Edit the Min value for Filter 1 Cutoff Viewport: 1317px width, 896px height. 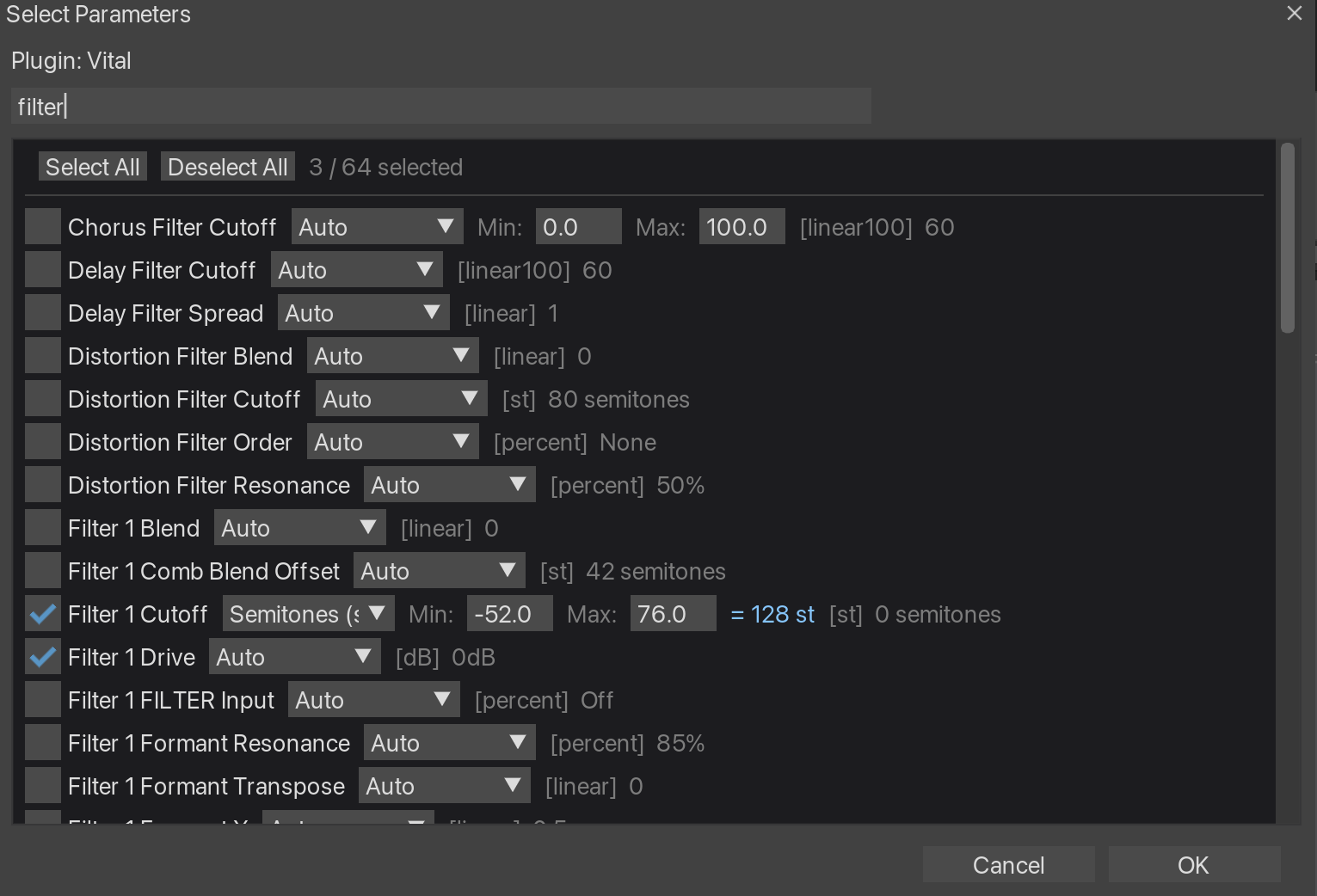(x=509, y=613)
